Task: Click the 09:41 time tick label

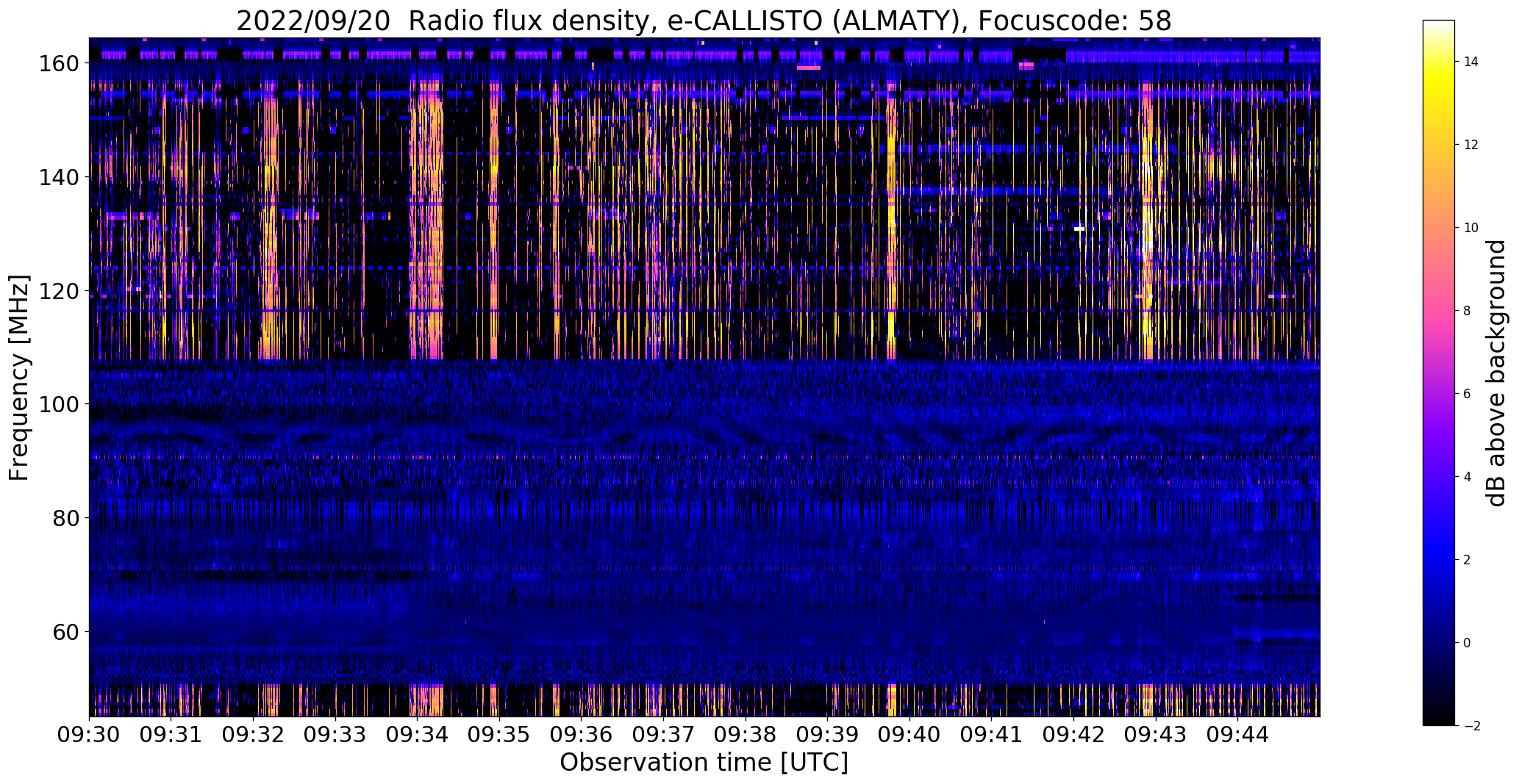Action: pyautogui.click(x=991, y=736)
